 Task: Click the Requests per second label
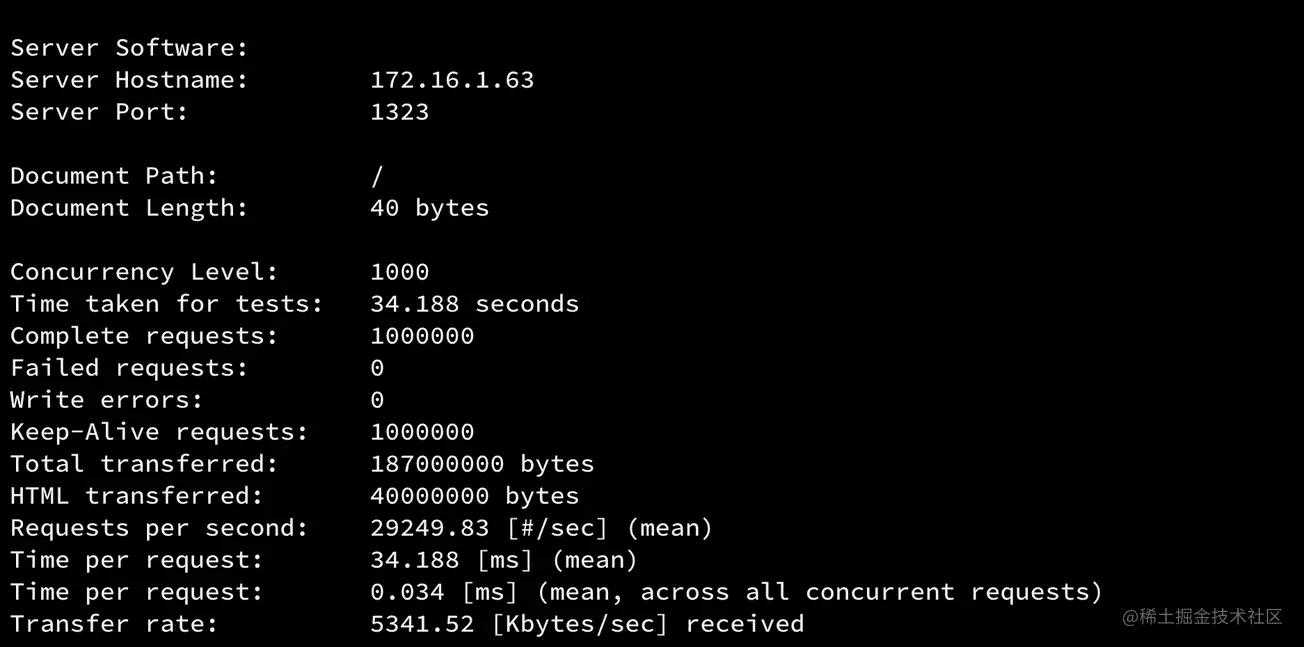[x=159, y=528]
